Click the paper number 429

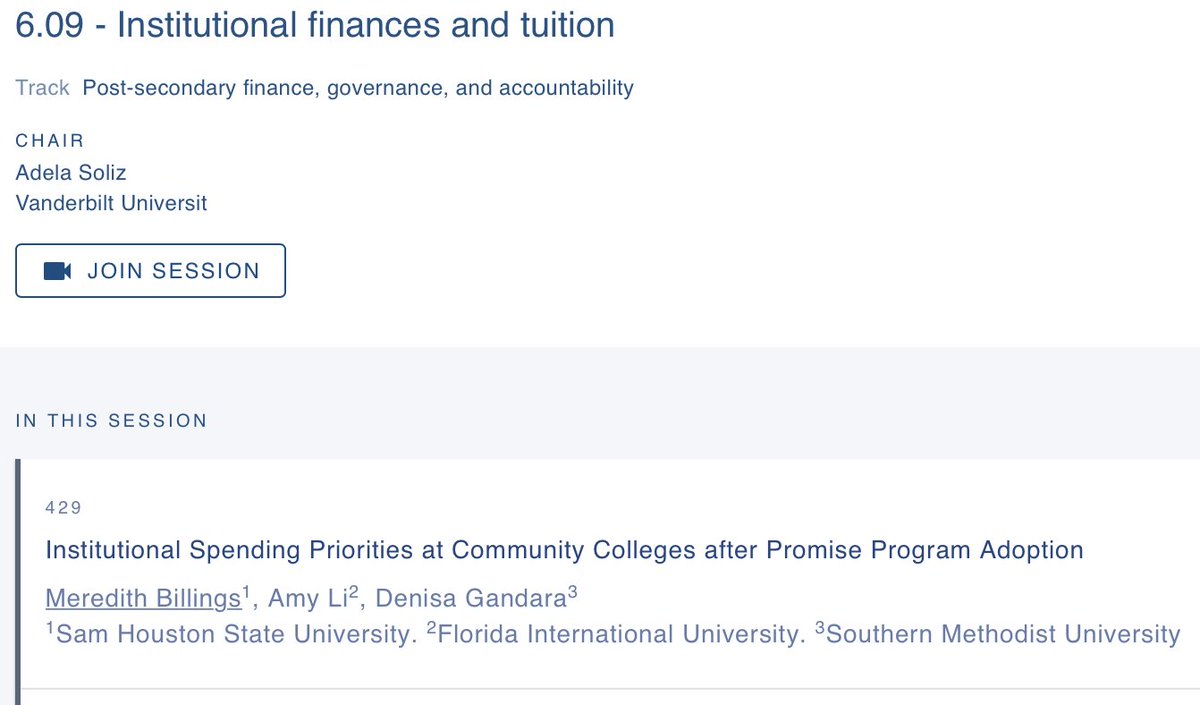[63, 508]
